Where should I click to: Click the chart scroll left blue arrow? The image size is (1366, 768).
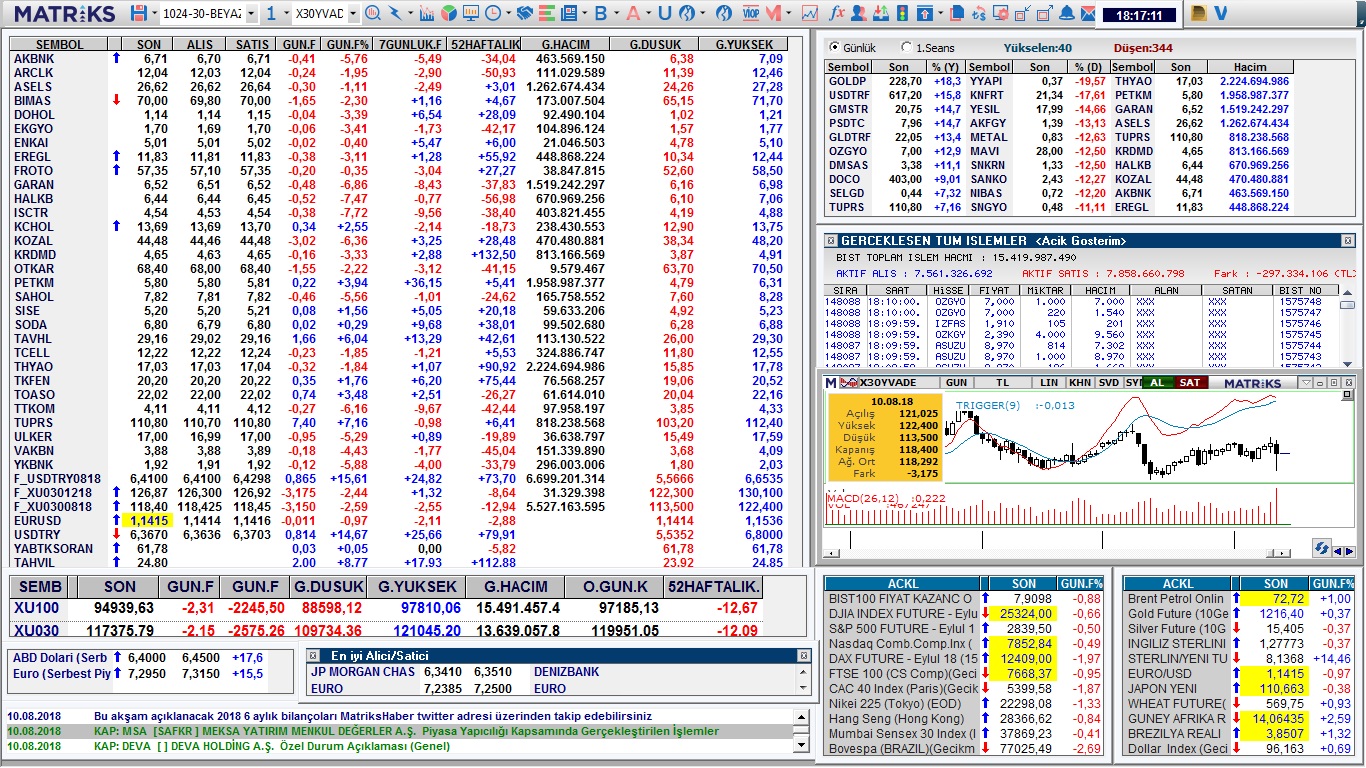click(x=1339, y=552)
